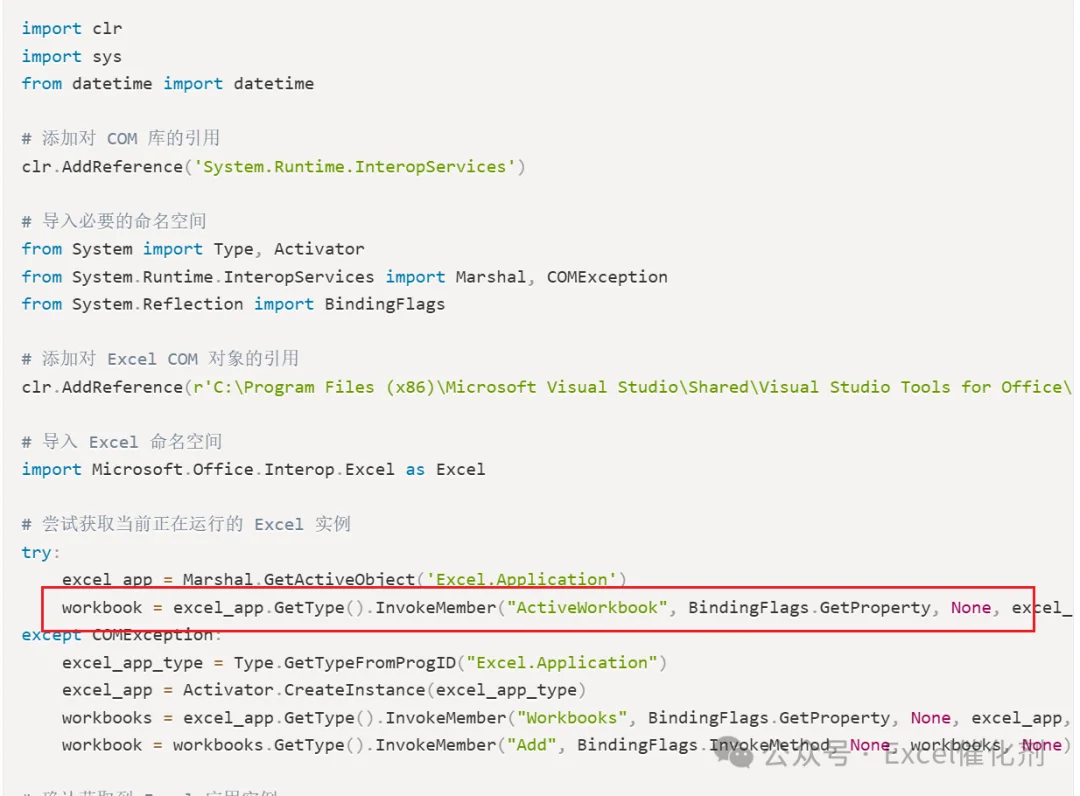Click the line importing Marshal, COMException
Screen dimensions: 1080x796
[344, 277]
